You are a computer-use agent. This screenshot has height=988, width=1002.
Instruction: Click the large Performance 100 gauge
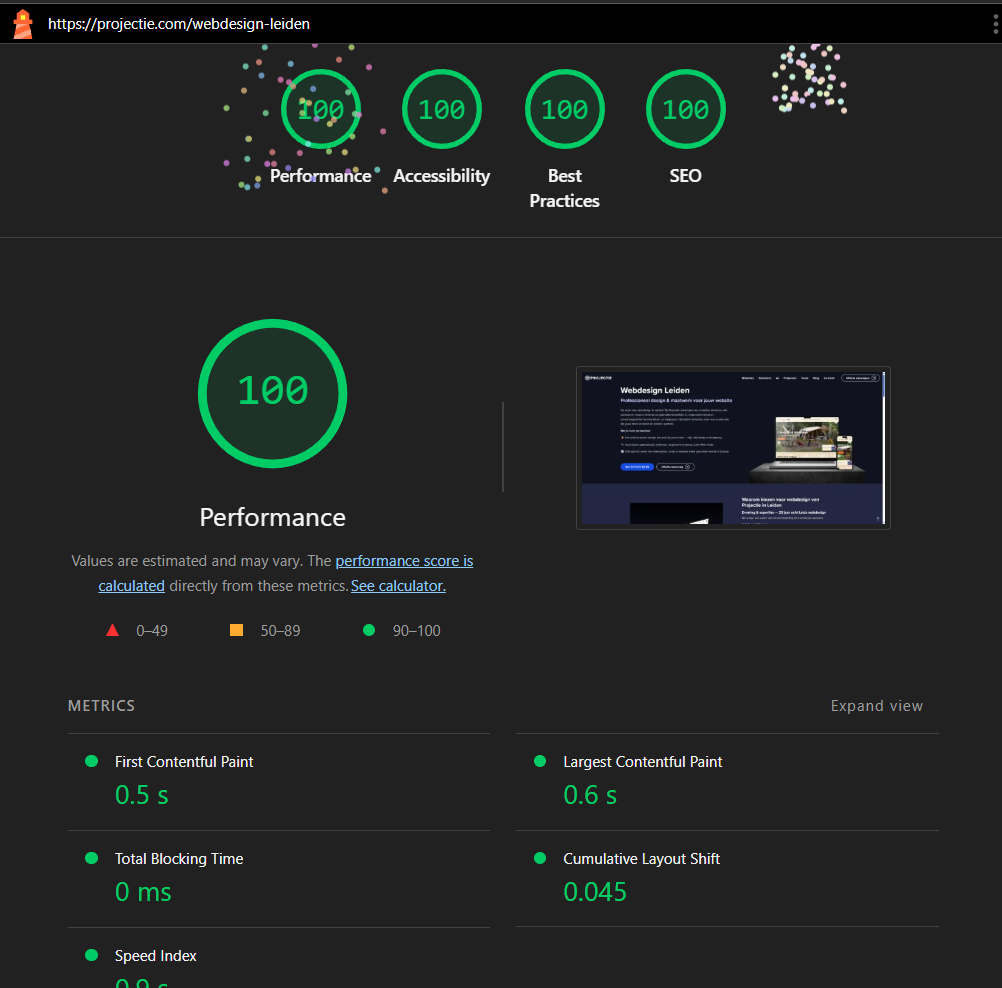click(x=272, y=392)
